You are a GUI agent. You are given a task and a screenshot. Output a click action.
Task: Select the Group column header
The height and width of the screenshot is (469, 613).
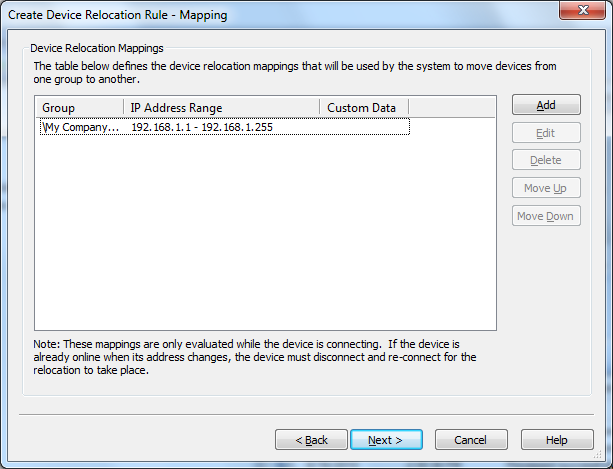click(x=80, y=107)
